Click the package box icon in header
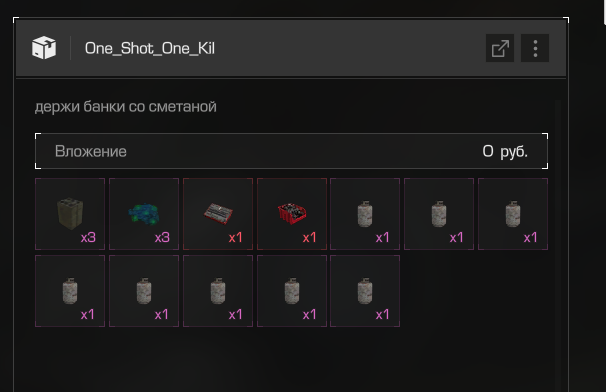The image size is (606, 392). pyautogui.click(x=44, y=48)
